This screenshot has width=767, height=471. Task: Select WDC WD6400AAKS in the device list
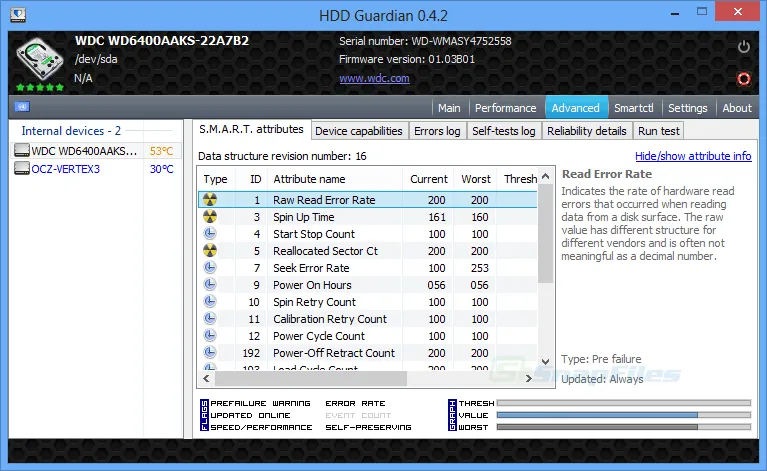[96, 151]
